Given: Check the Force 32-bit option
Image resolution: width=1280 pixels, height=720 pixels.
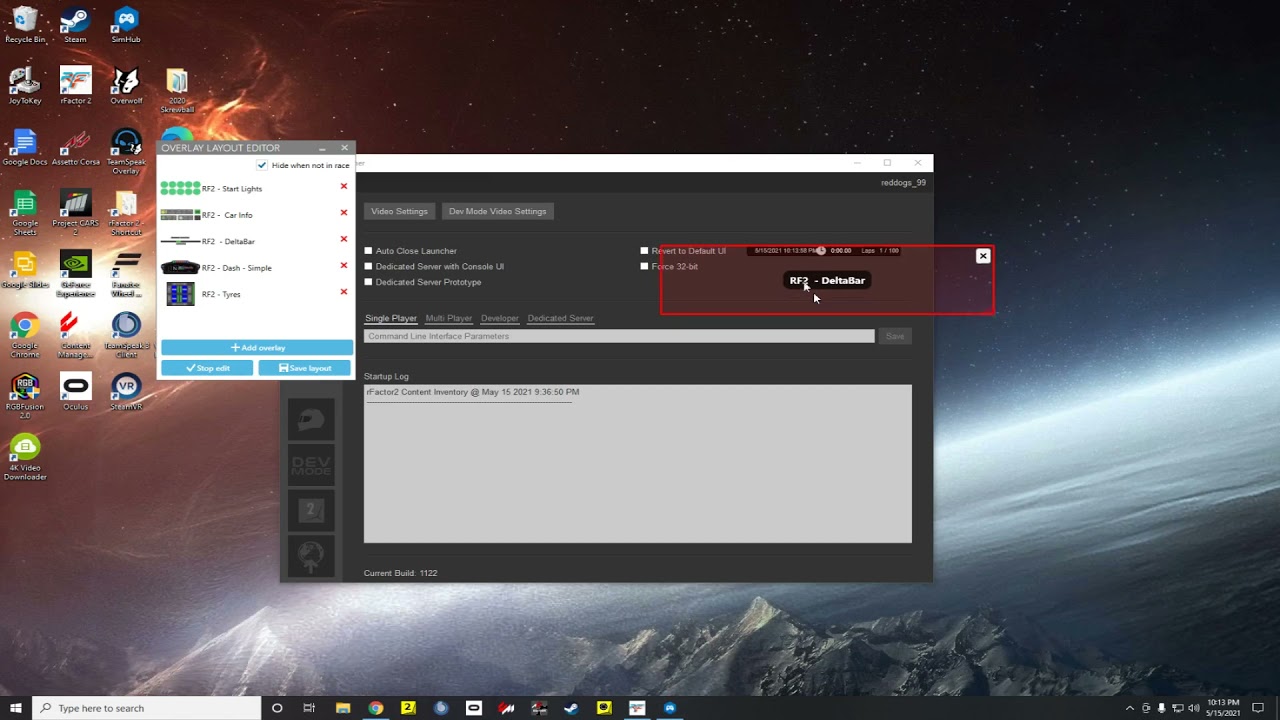Looking at the screenshot, I should point(644,267).
